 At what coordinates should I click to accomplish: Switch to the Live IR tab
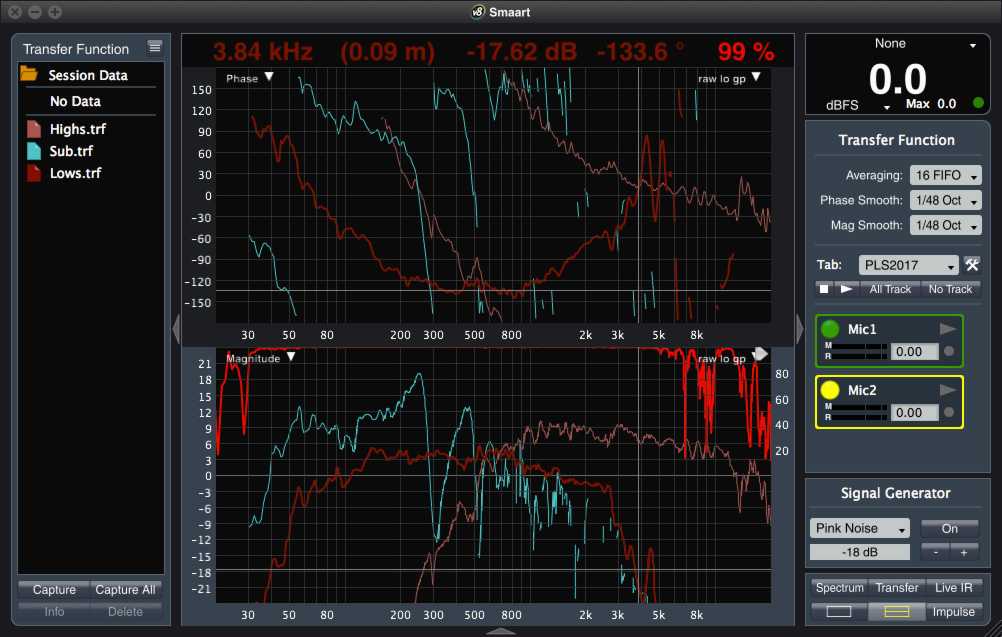click(953, 587)
